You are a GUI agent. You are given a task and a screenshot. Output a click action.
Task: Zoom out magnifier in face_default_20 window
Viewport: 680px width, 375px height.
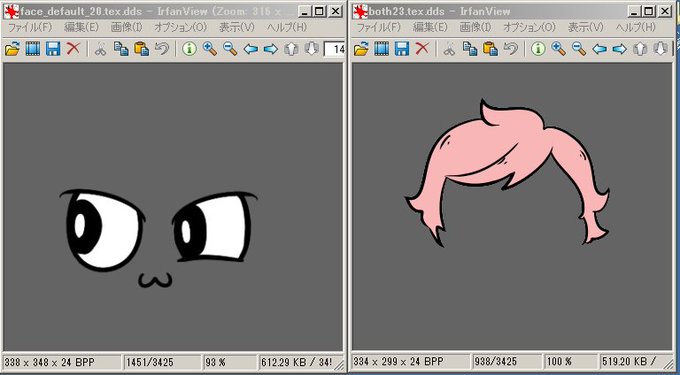(x=230, y=49)
